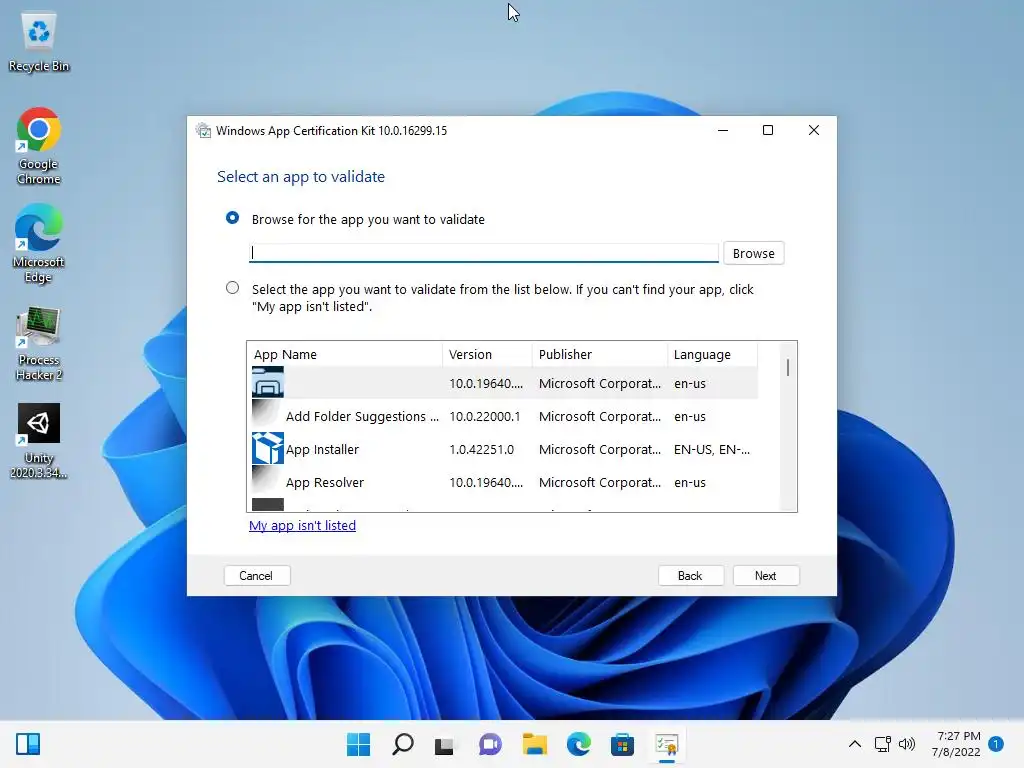Open File Explorer from the taskbar
This screenshot has height=768, width=1024.
click(x=534, y=744)
